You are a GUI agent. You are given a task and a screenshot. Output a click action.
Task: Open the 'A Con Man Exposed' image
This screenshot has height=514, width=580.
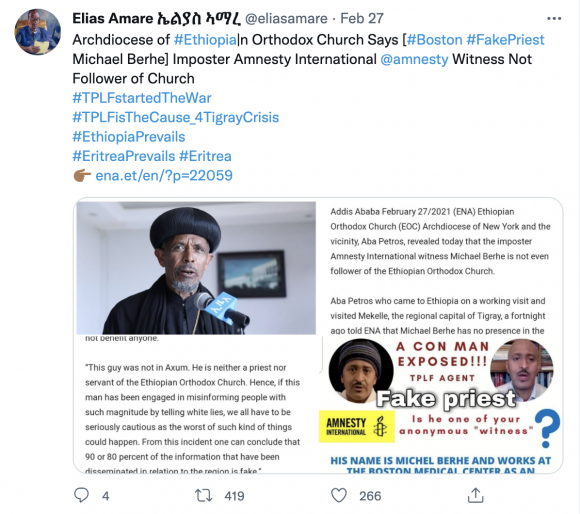pyautogui.click(x=441, y=405)
